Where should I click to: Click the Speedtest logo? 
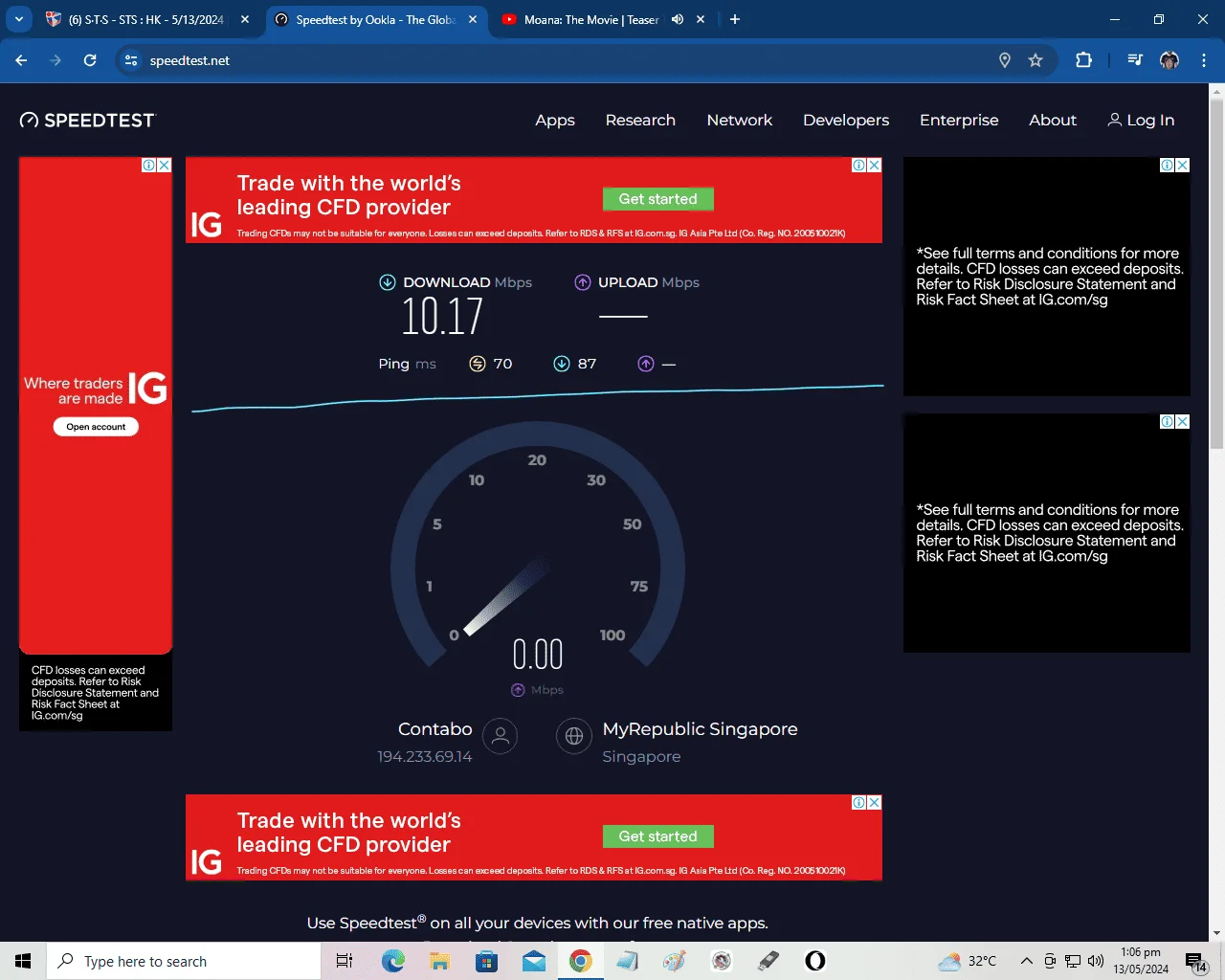click(87, 121)
